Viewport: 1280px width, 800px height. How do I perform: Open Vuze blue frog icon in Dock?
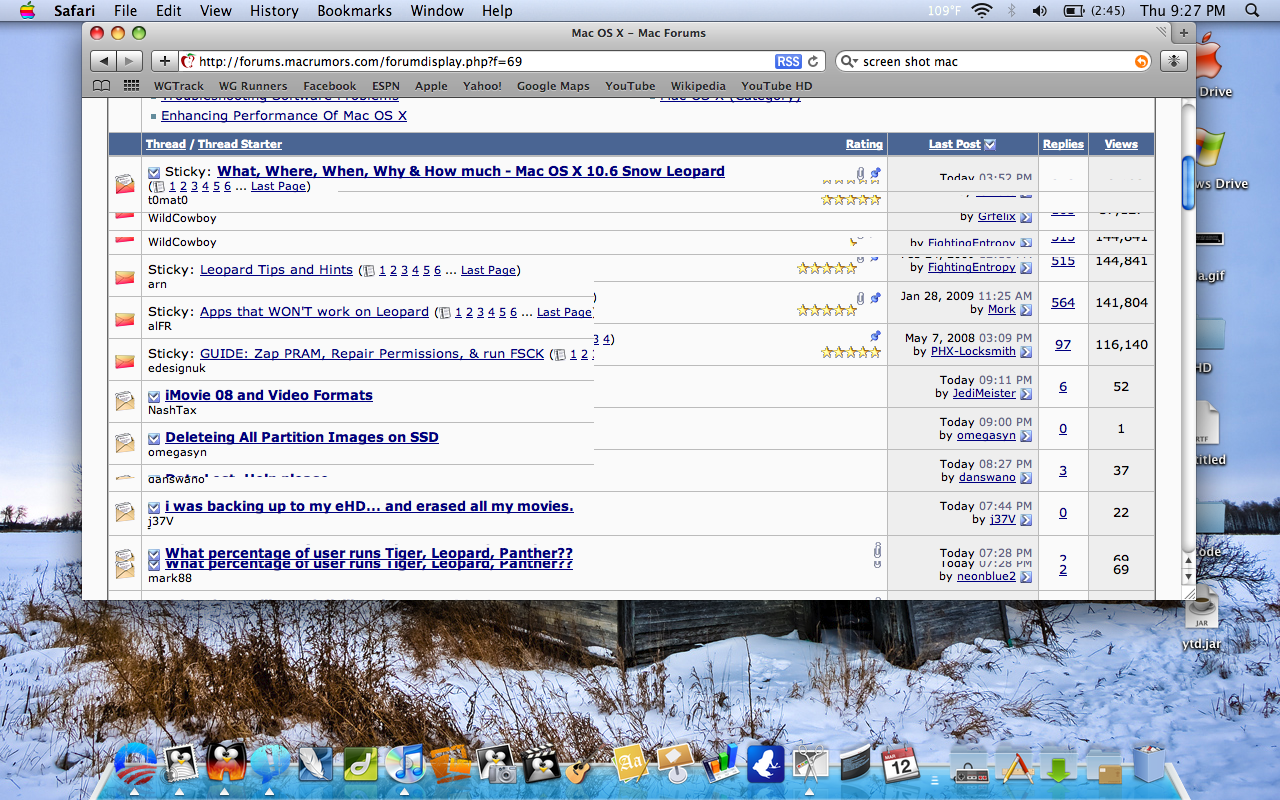766,765
